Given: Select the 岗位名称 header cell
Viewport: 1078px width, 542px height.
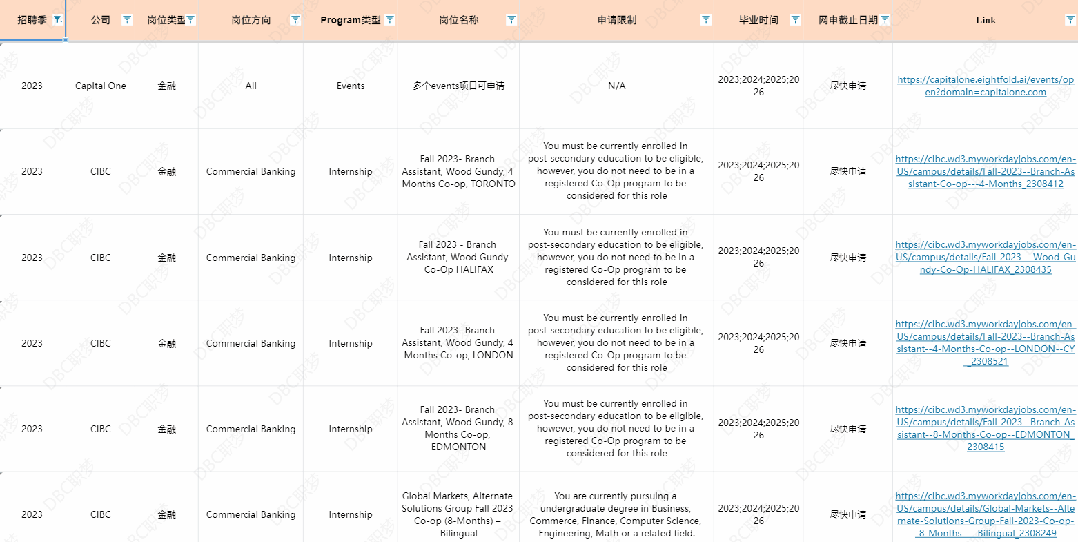Looking at the screenshot, I should 459,20.
